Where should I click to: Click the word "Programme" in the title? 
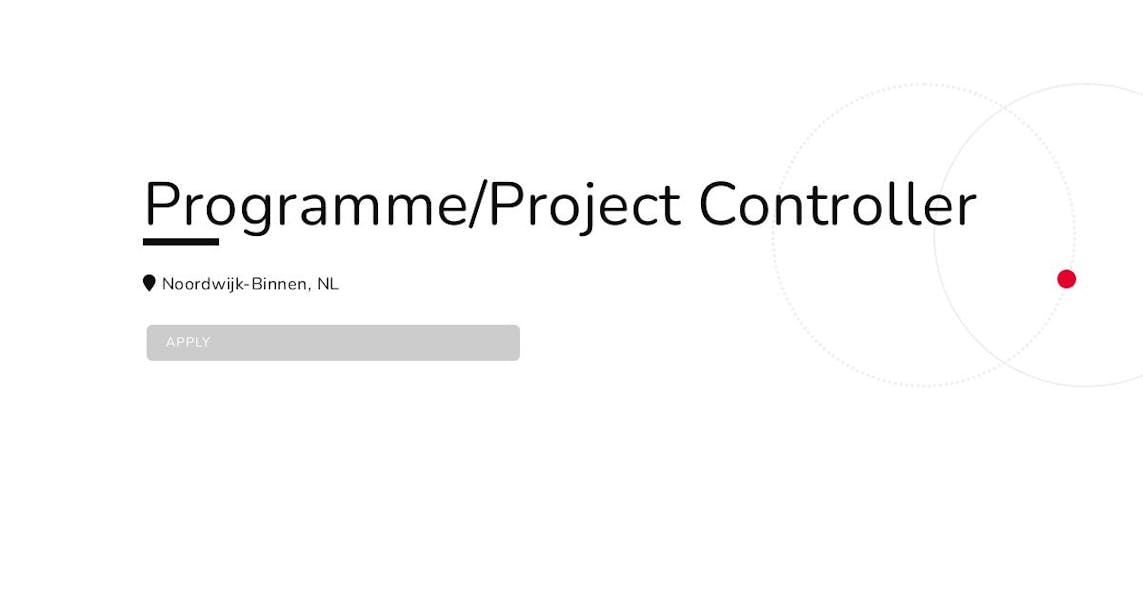[x=306, y=207]
